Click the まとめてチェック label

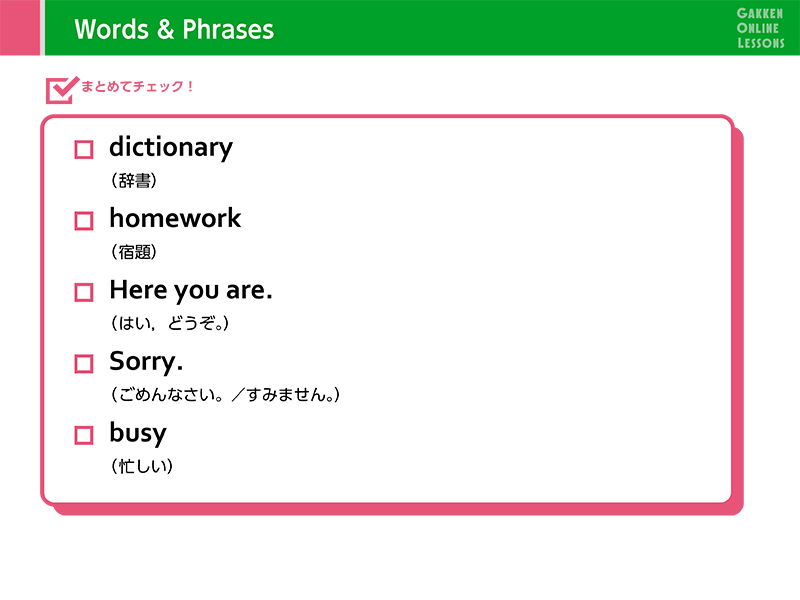pos(137,86)
